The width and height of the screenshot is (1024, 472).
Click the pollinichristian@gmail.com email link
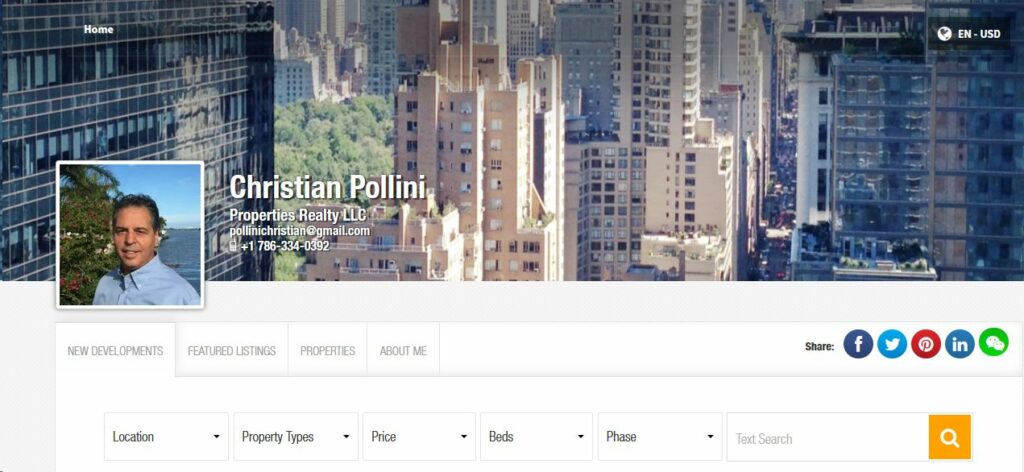click(300, 231)
